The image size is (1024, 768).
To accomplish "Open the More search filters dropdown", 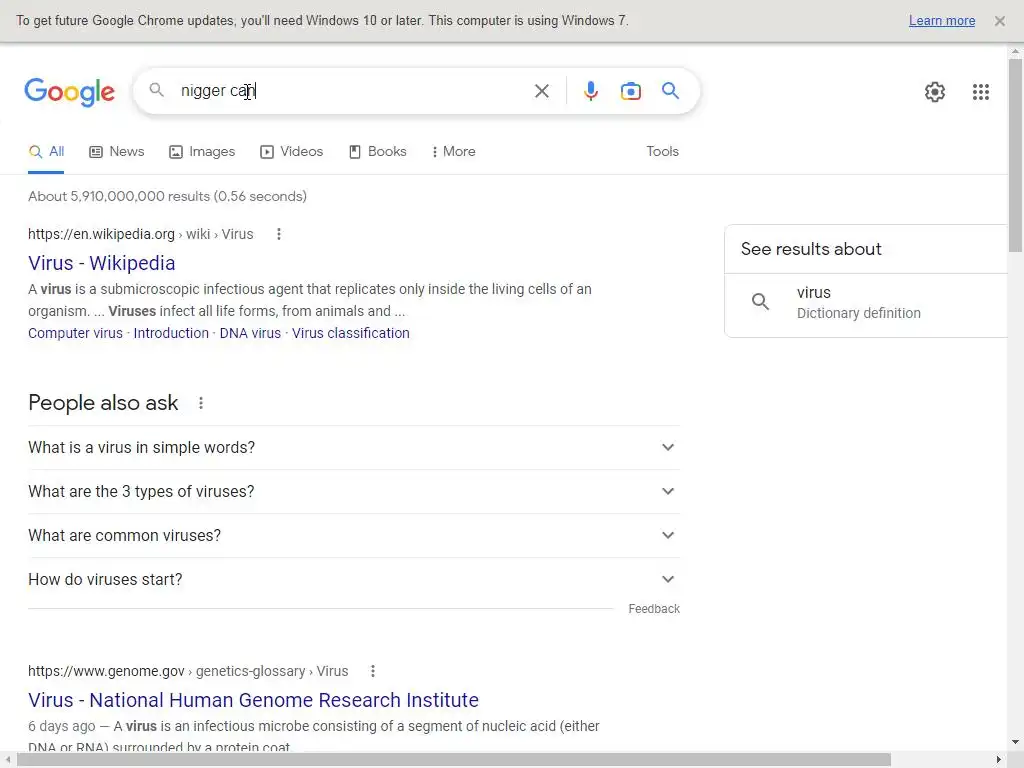I will [x=453, y=152].
